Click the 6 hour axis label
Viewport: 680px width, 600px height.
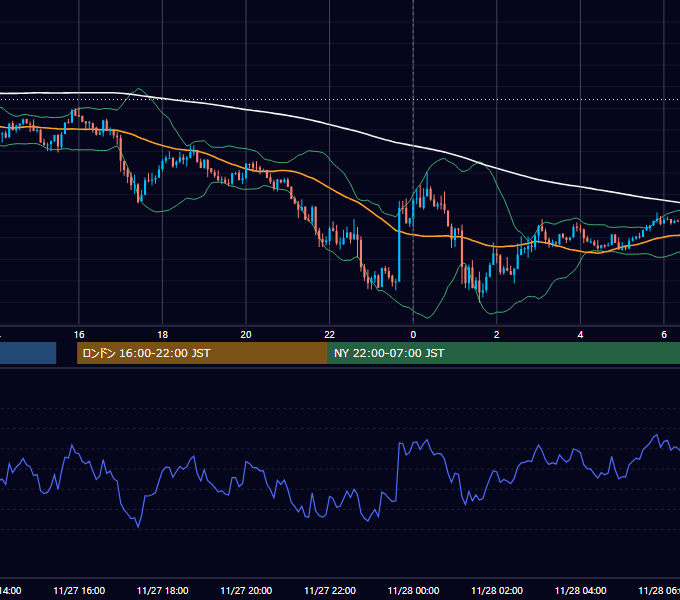pyautogui.click(x=664, y=335)
